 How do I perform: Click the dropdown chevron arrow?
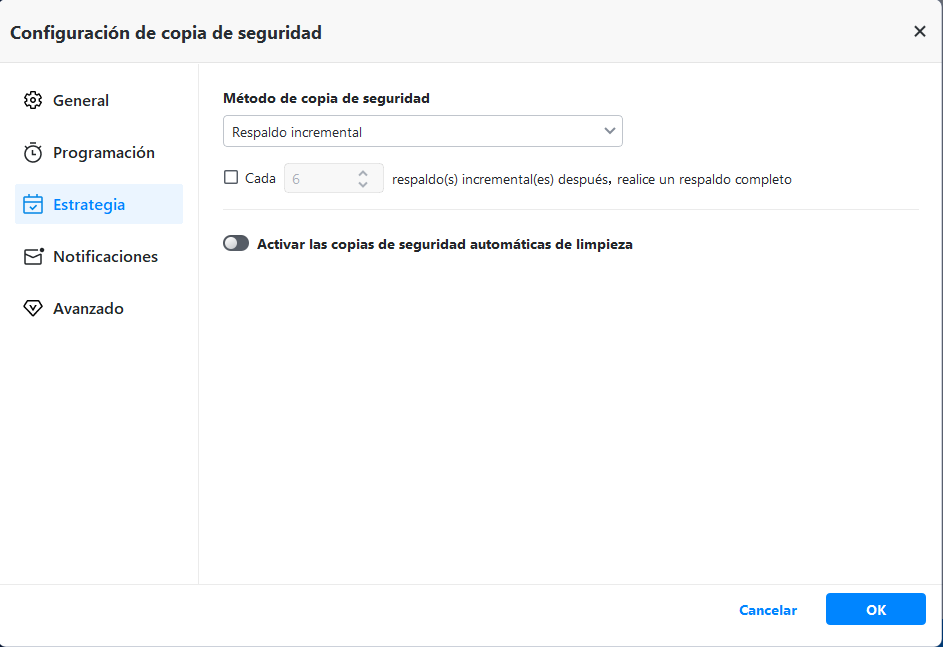coord(609,131)
